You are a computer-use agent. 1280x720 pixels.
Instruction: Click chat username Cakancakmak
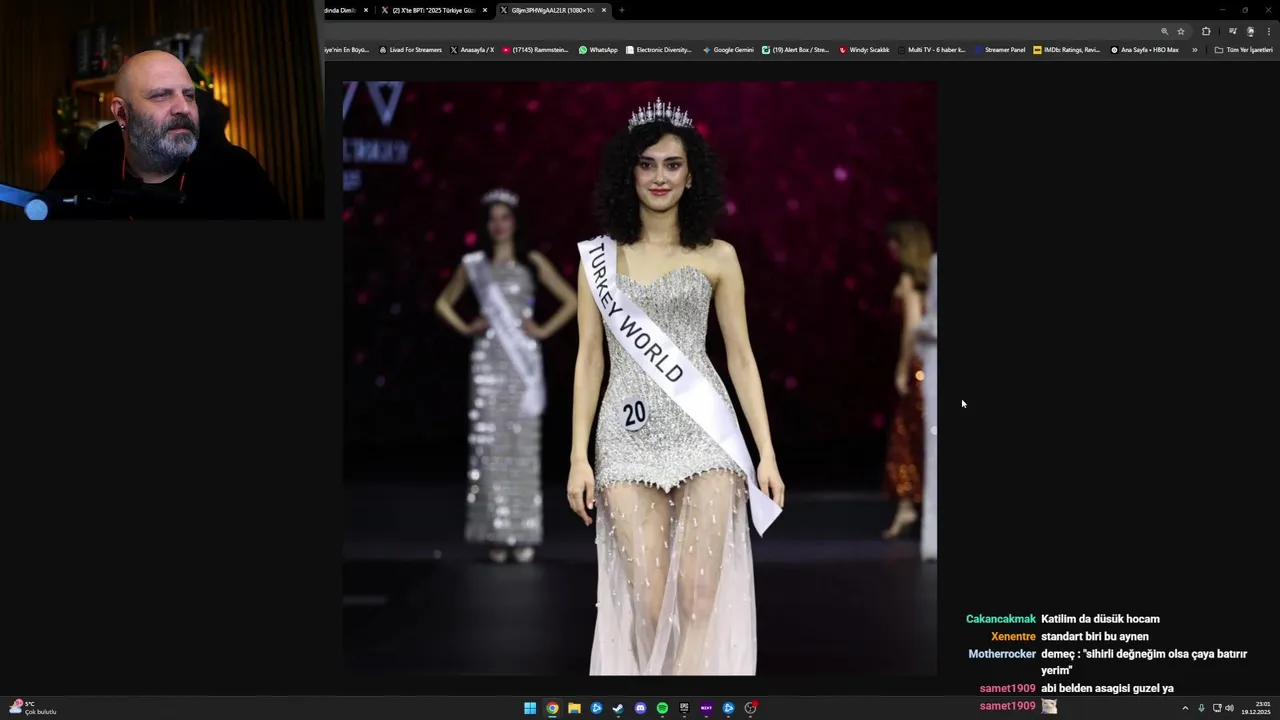pos(1001,619)
